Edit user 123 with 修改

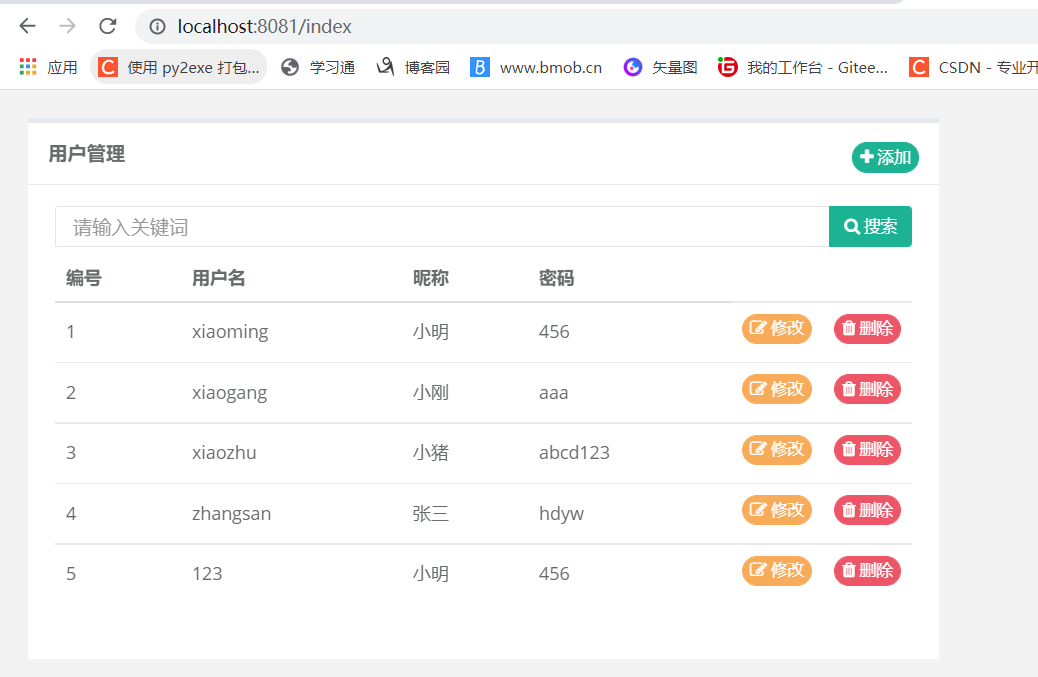[777, 570]
